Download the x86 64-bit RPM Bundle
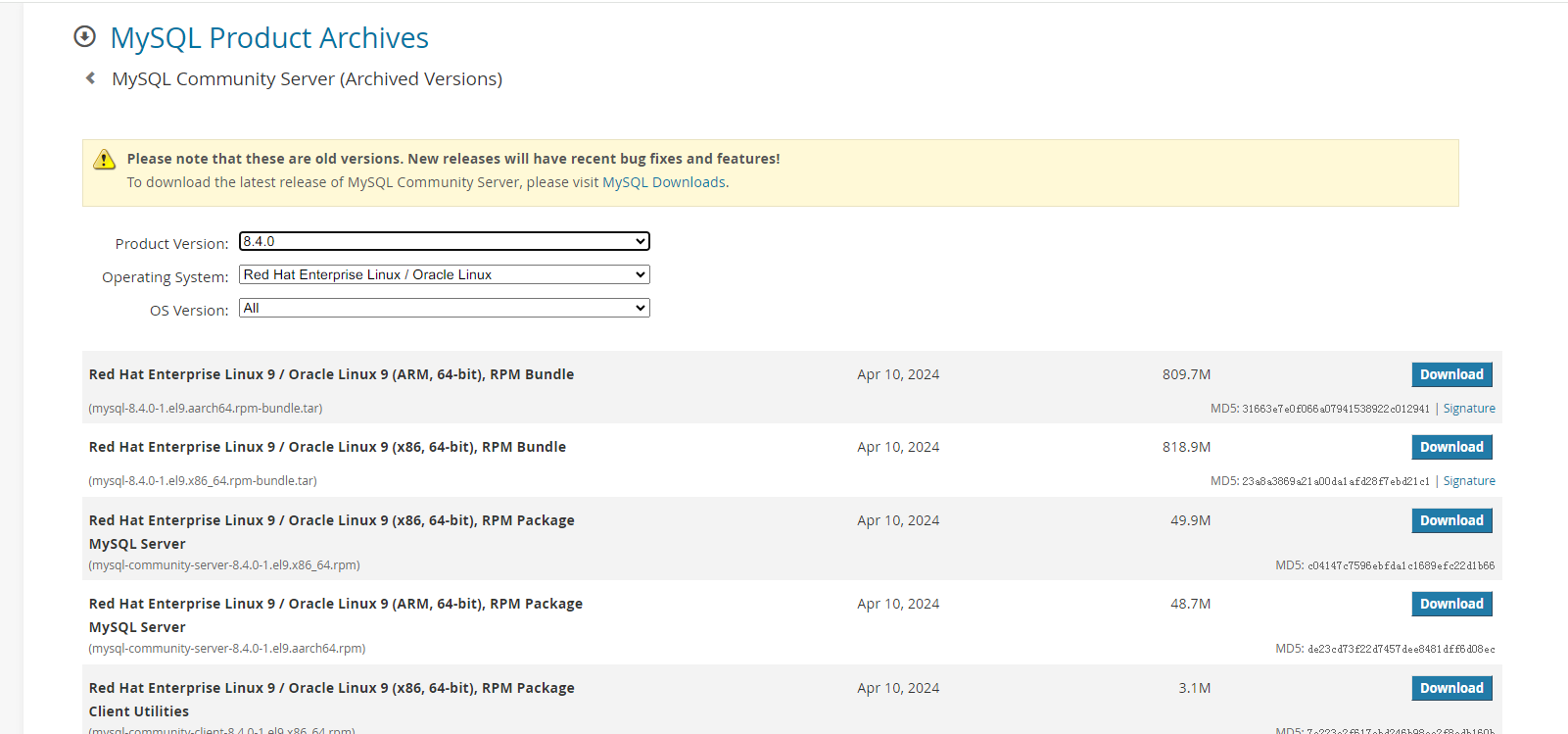1568x734 pixels. 1450,448
